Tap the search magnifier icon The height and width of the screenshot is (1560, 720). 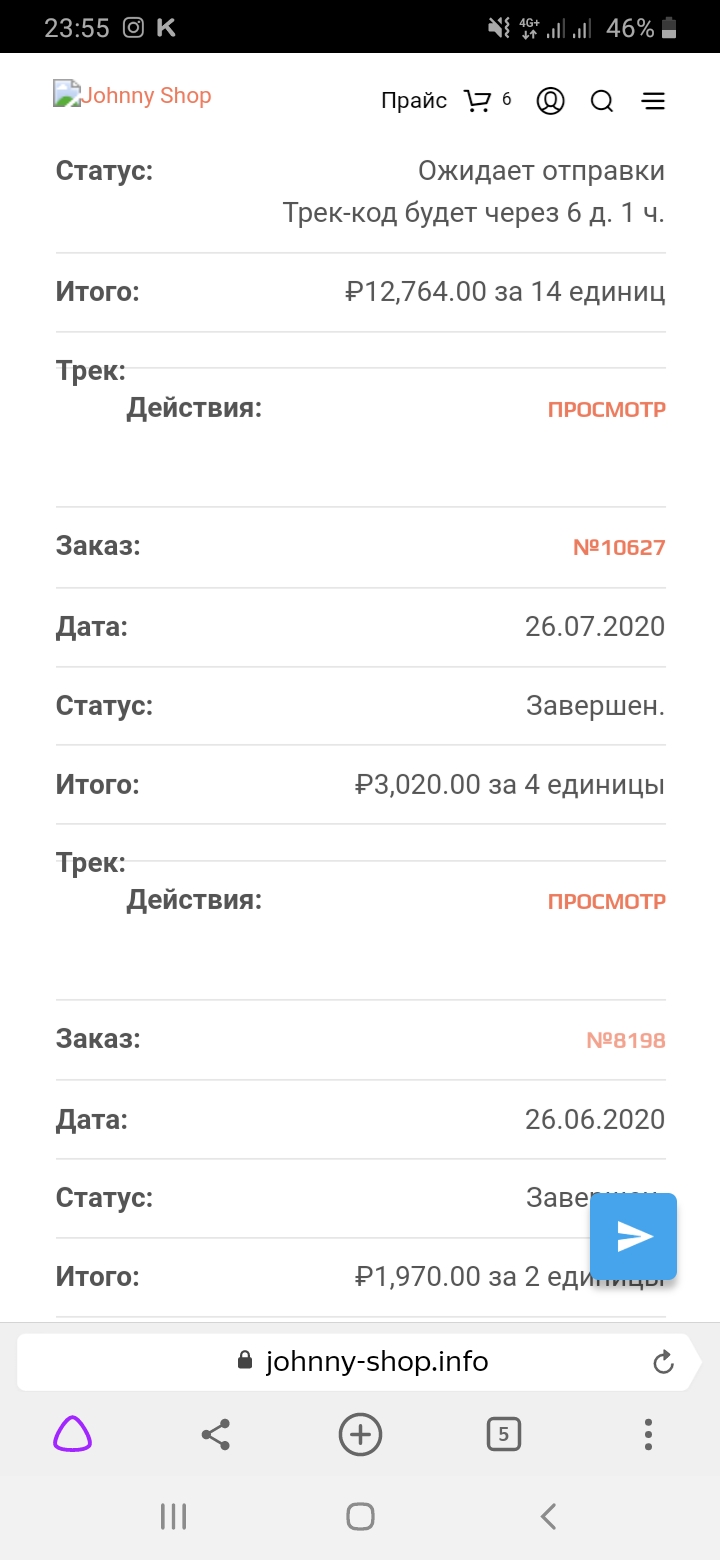click(x=602, y=101)
